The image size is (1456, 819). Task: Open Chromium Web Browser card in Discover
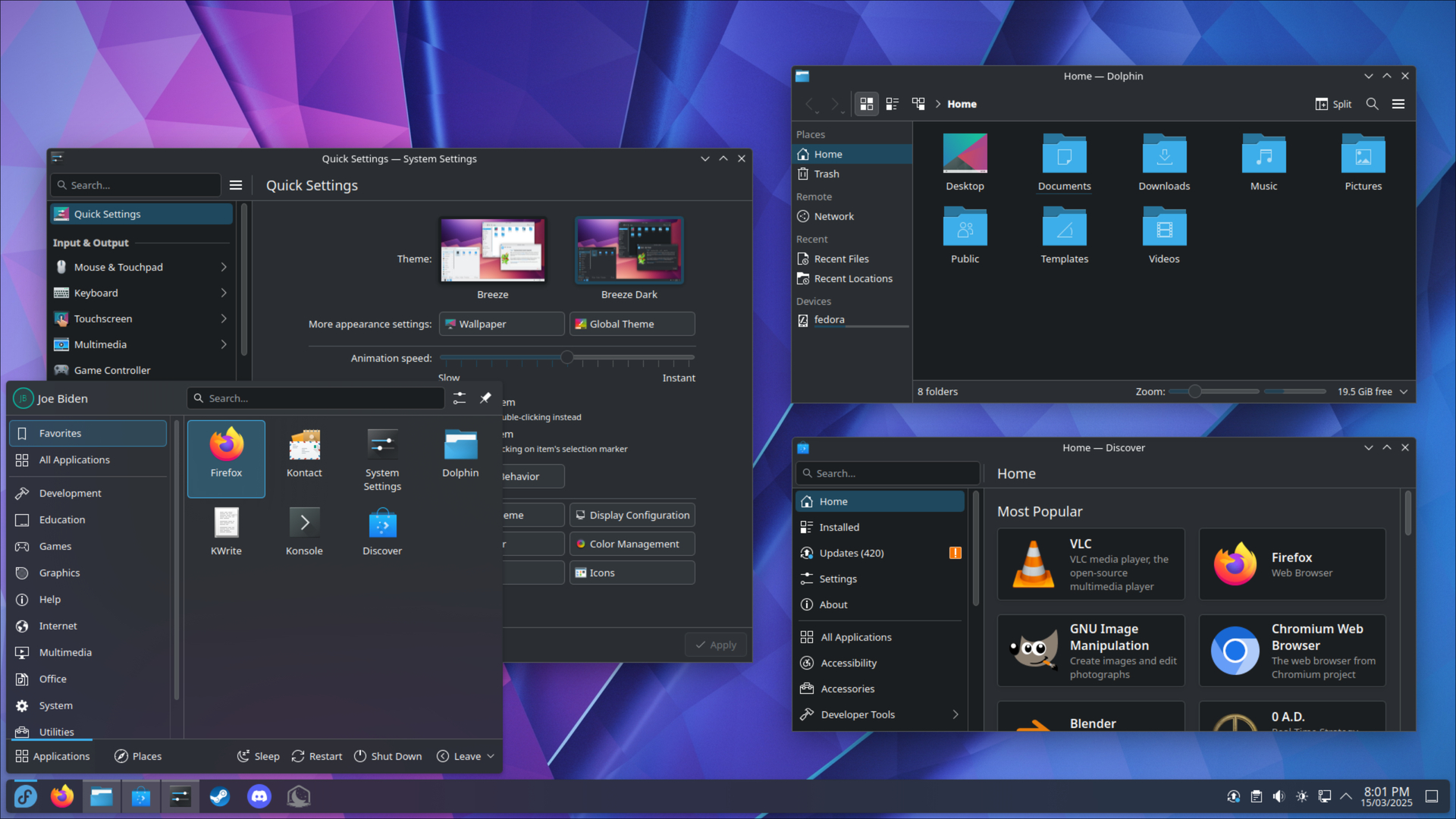click(x=1292, y=651)
